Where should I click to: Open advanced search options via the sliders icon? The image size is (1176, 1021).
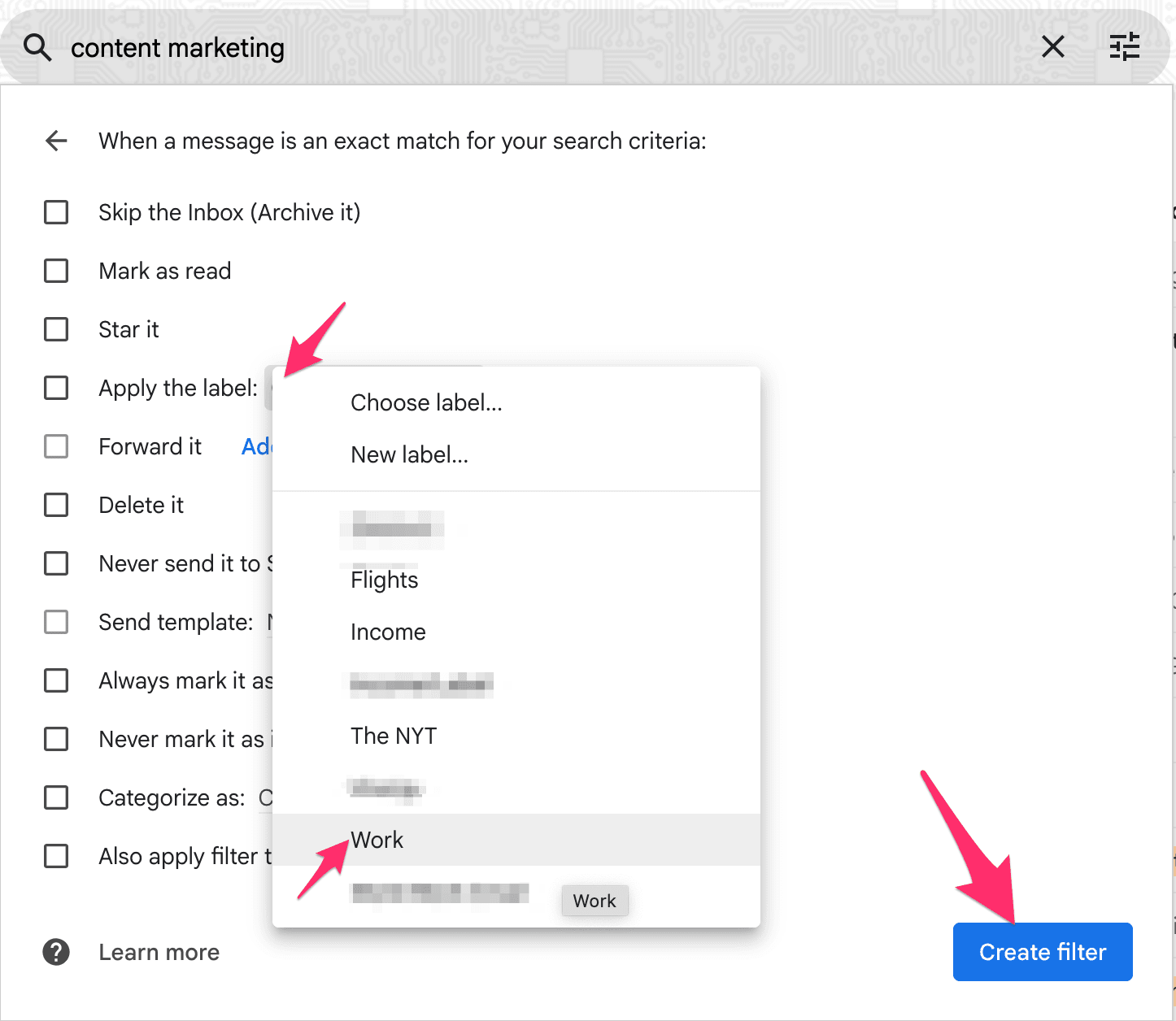click(x=1125, y=47)
